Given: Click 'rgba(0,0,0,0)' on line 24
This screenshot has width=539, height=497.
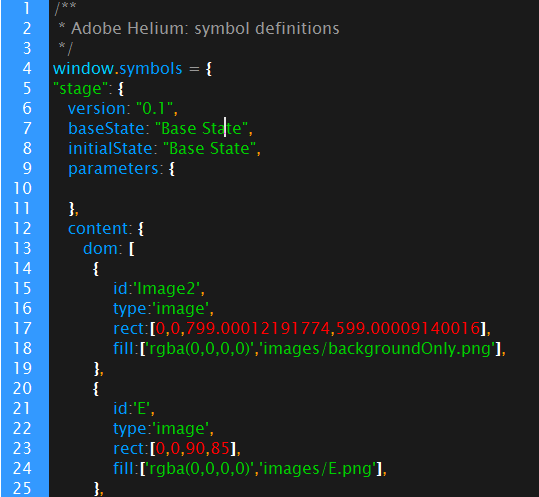Looking at the screenshot, I should click(x=200, y=469).
